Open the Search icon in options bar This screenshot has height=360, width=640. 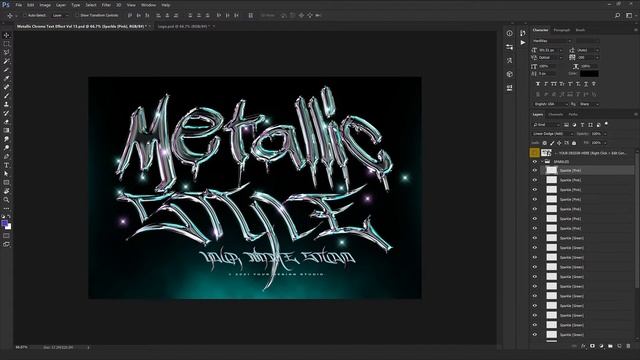tap(618, 16)
